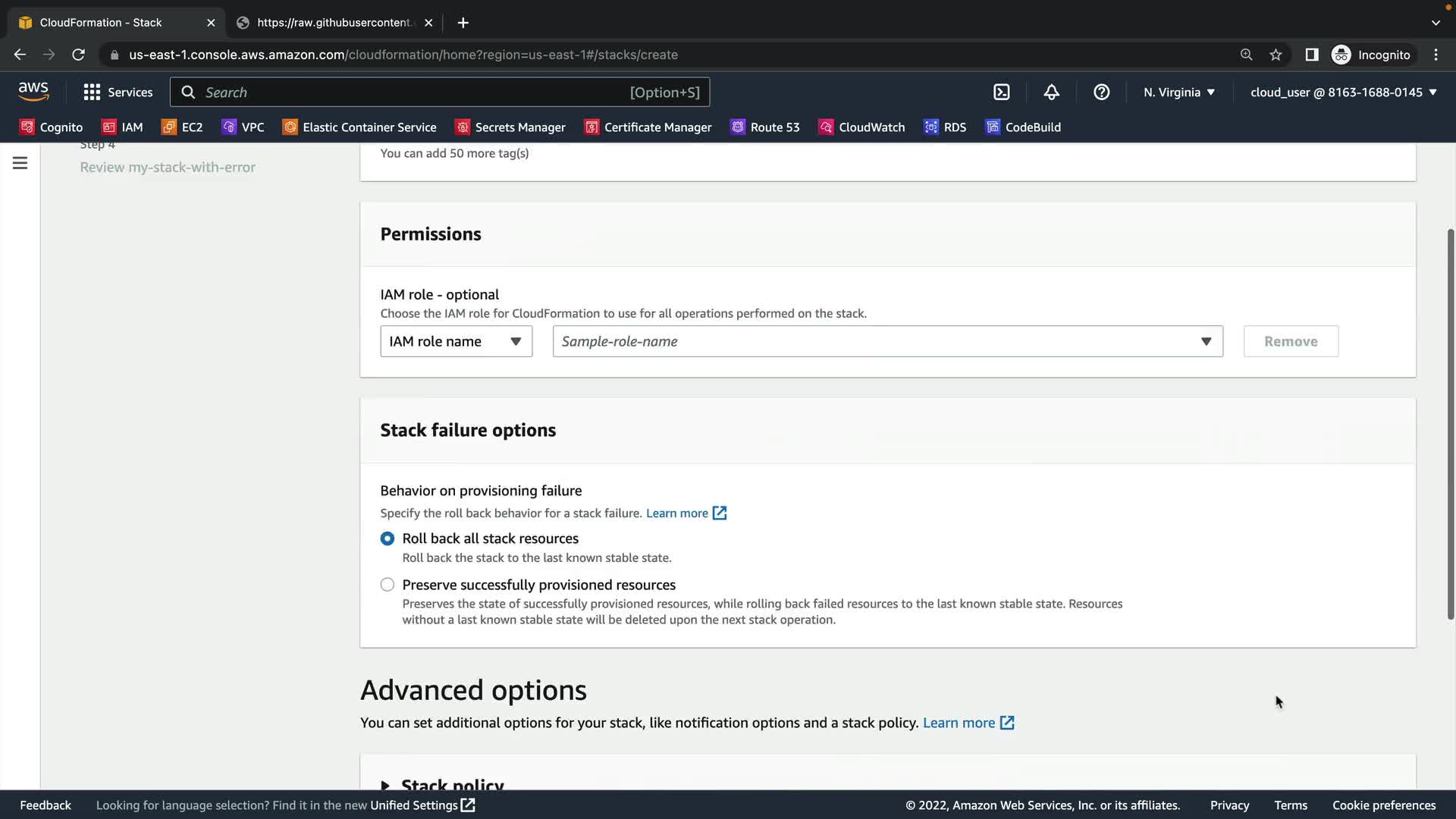The height and width of the screenshot is (819, 1456).
Task: Open AWS CloudShell icon
Action: click(x=1002, y=92)
